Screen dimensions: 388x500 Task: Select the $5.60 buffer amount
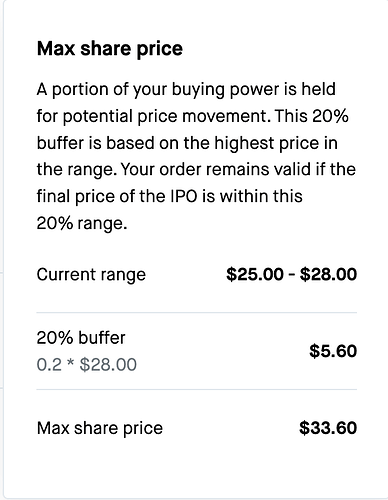pos(333,351)
